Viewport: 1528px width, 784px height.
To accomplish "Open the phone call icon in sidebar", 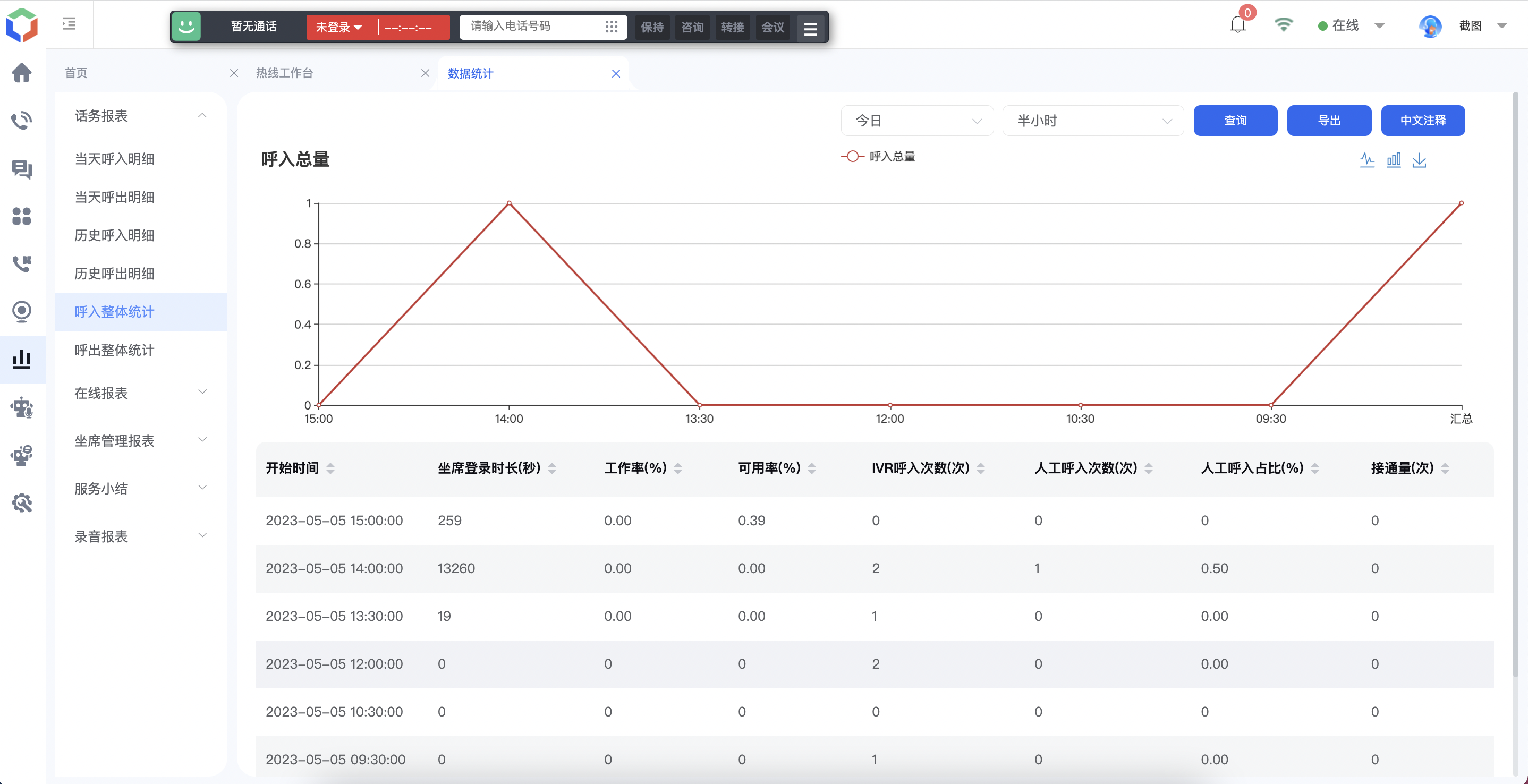I will pos(22,121).
